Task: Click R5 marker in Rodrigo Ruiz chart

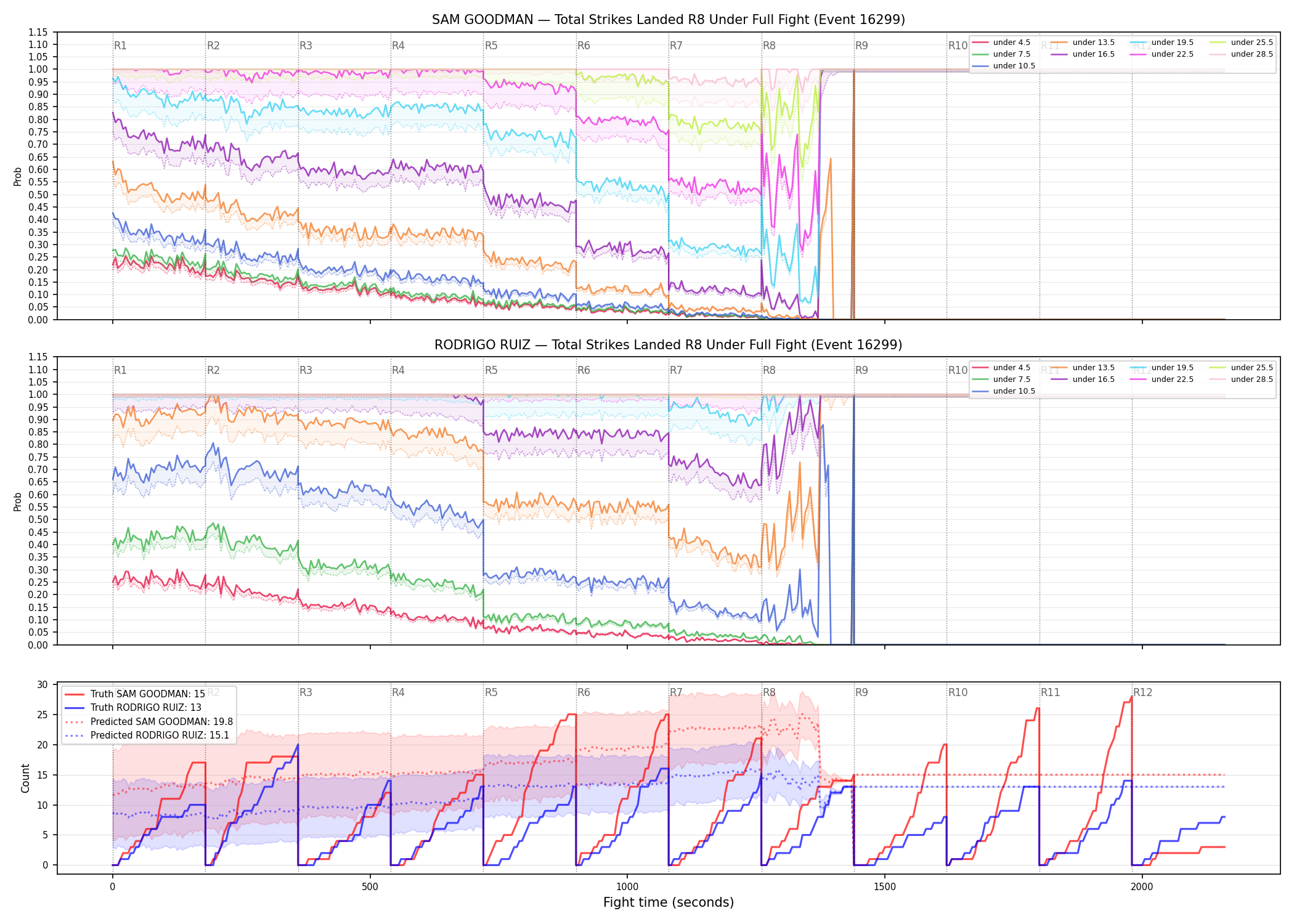Action: point(491,370)
